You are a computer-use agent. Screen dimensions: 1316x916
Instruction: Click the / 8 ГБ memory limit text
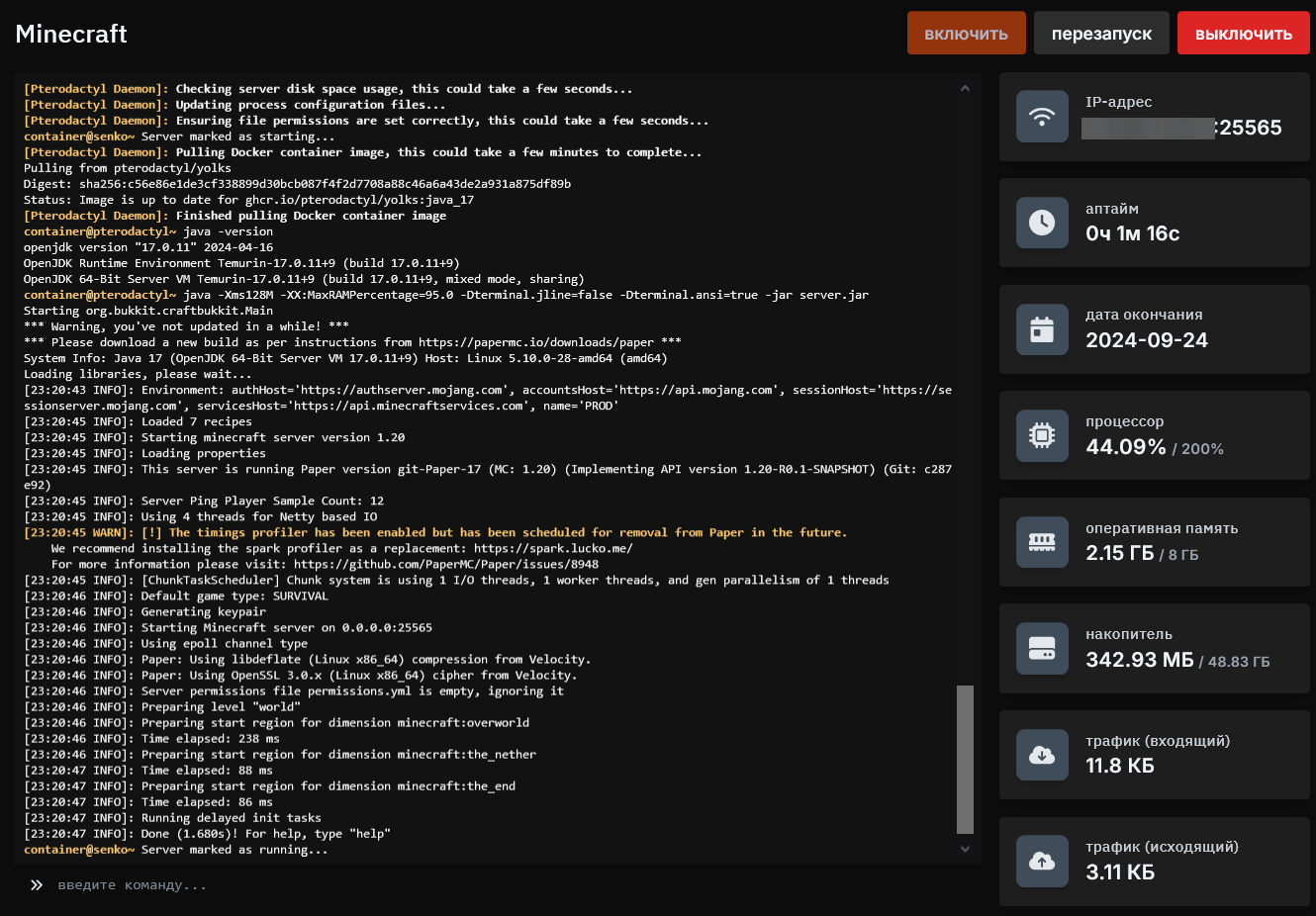click(1179, 555)
